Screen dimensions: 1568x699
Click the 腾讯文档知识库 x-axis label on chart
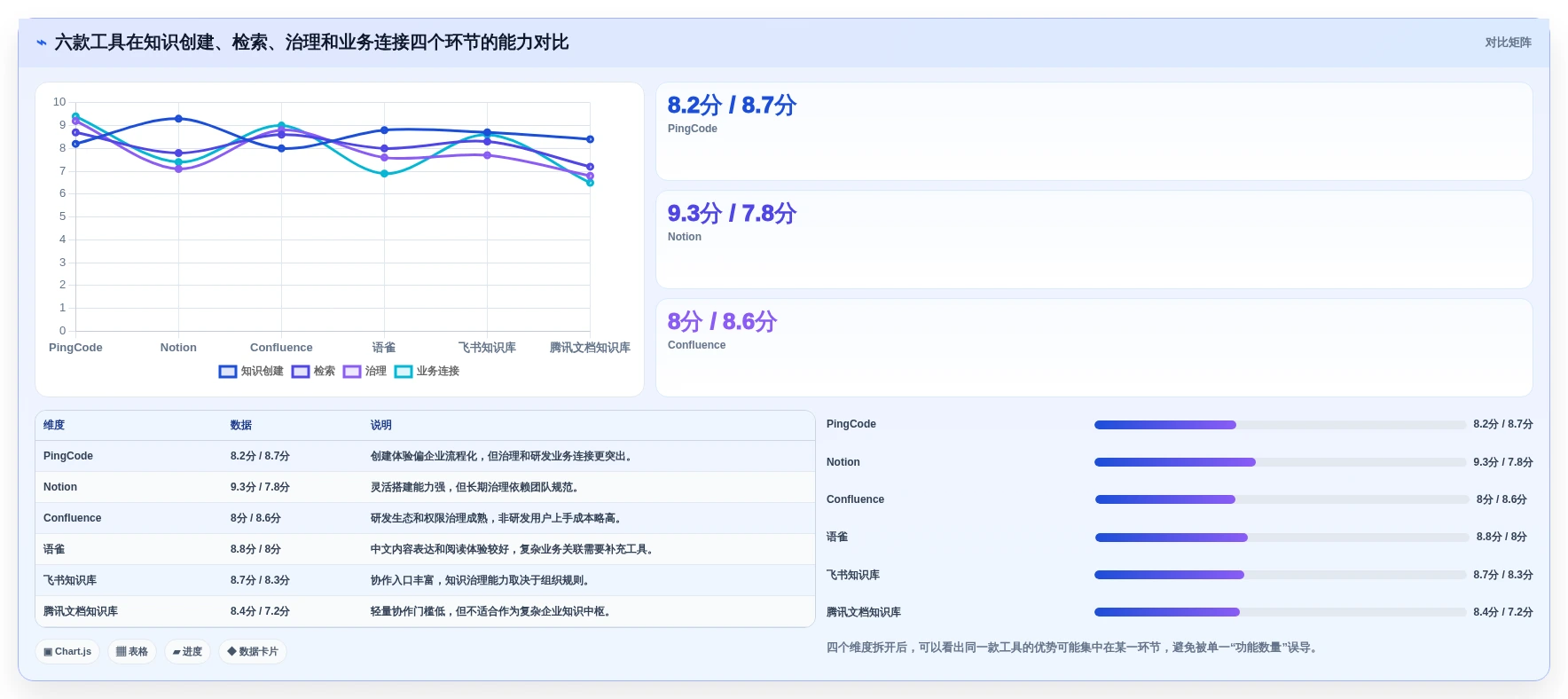(590, 348)
